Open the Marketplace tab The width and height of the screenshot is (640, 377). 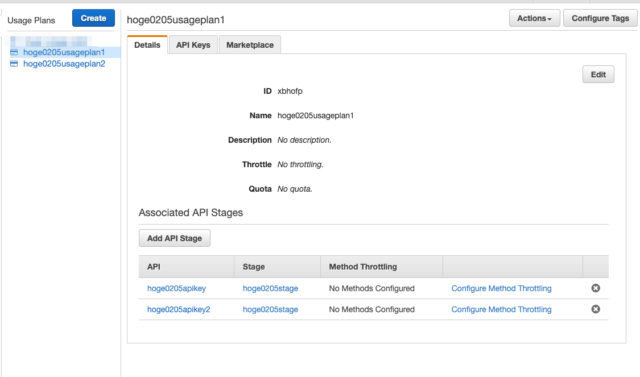(x=250, y=45)
